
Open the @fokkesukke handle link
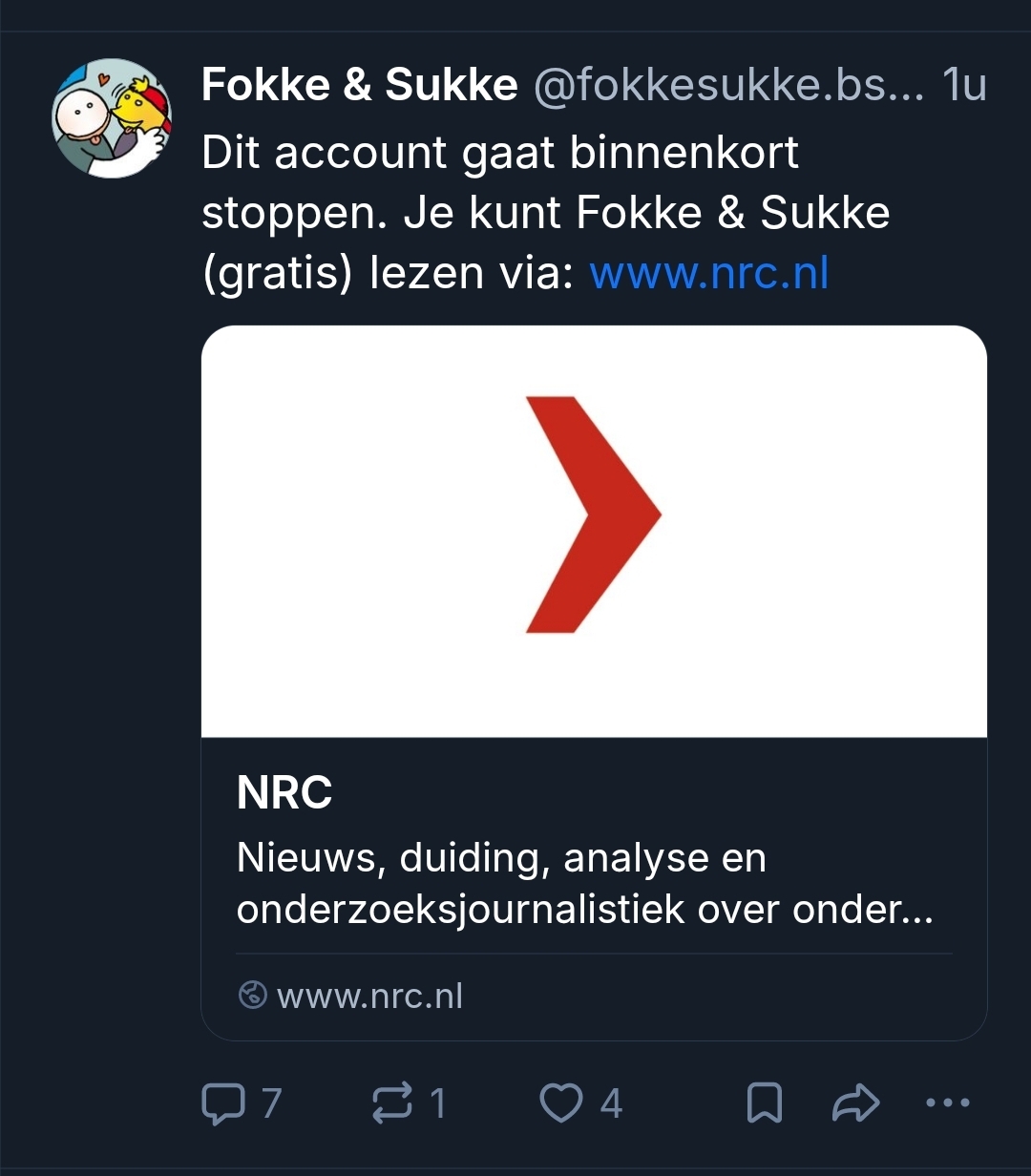coord(727,86)
